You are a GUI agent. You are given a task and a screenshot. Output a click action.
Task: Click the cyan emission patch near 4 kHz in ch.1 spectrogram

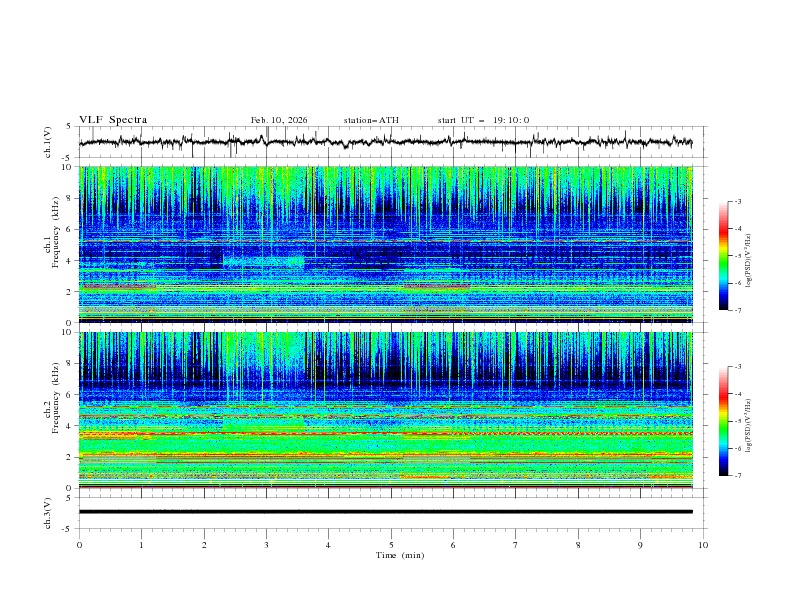[x=263, y=262]
